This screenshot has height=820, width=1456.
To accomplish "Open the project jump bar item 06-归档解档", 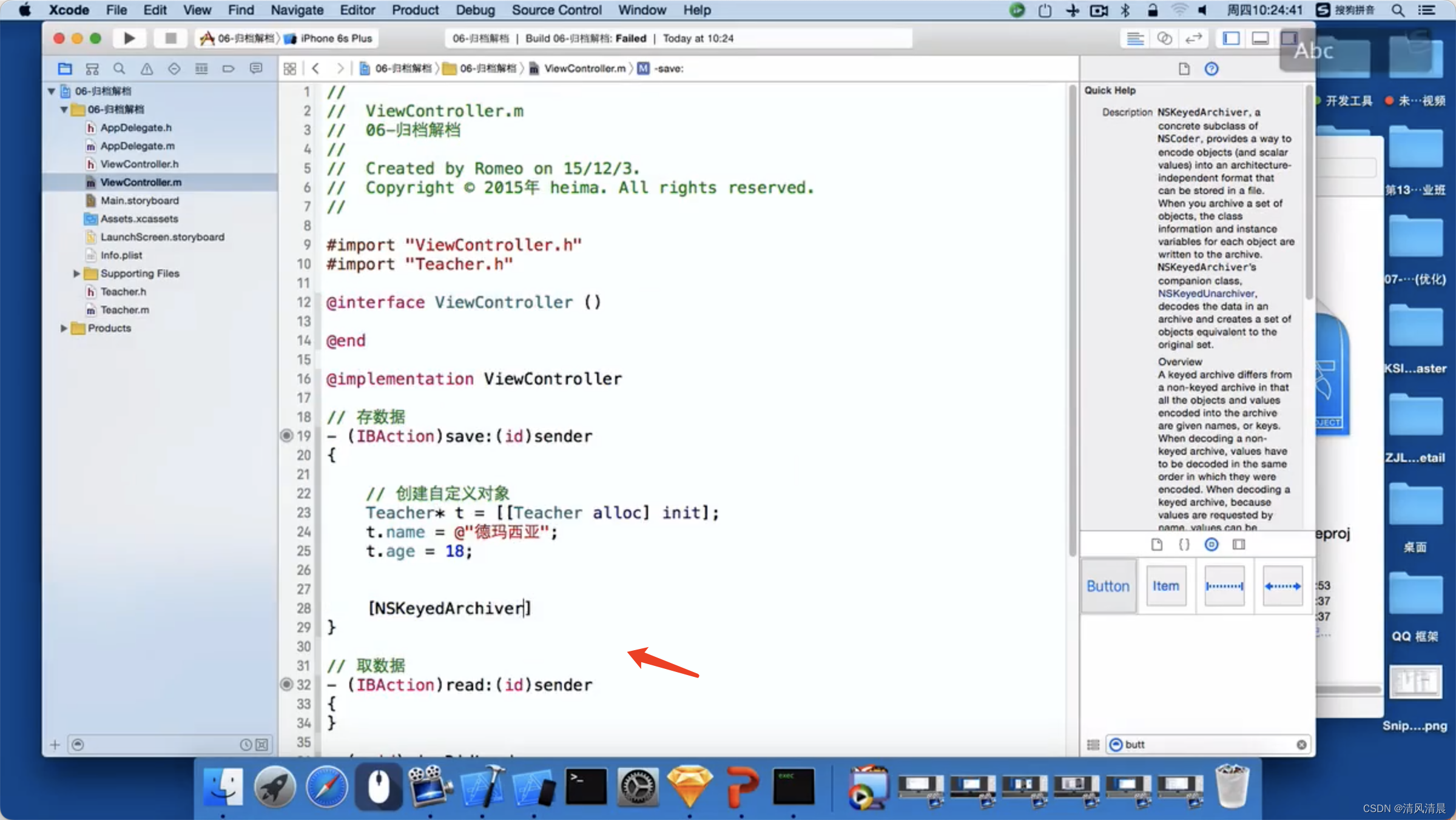I will [396, 69].
